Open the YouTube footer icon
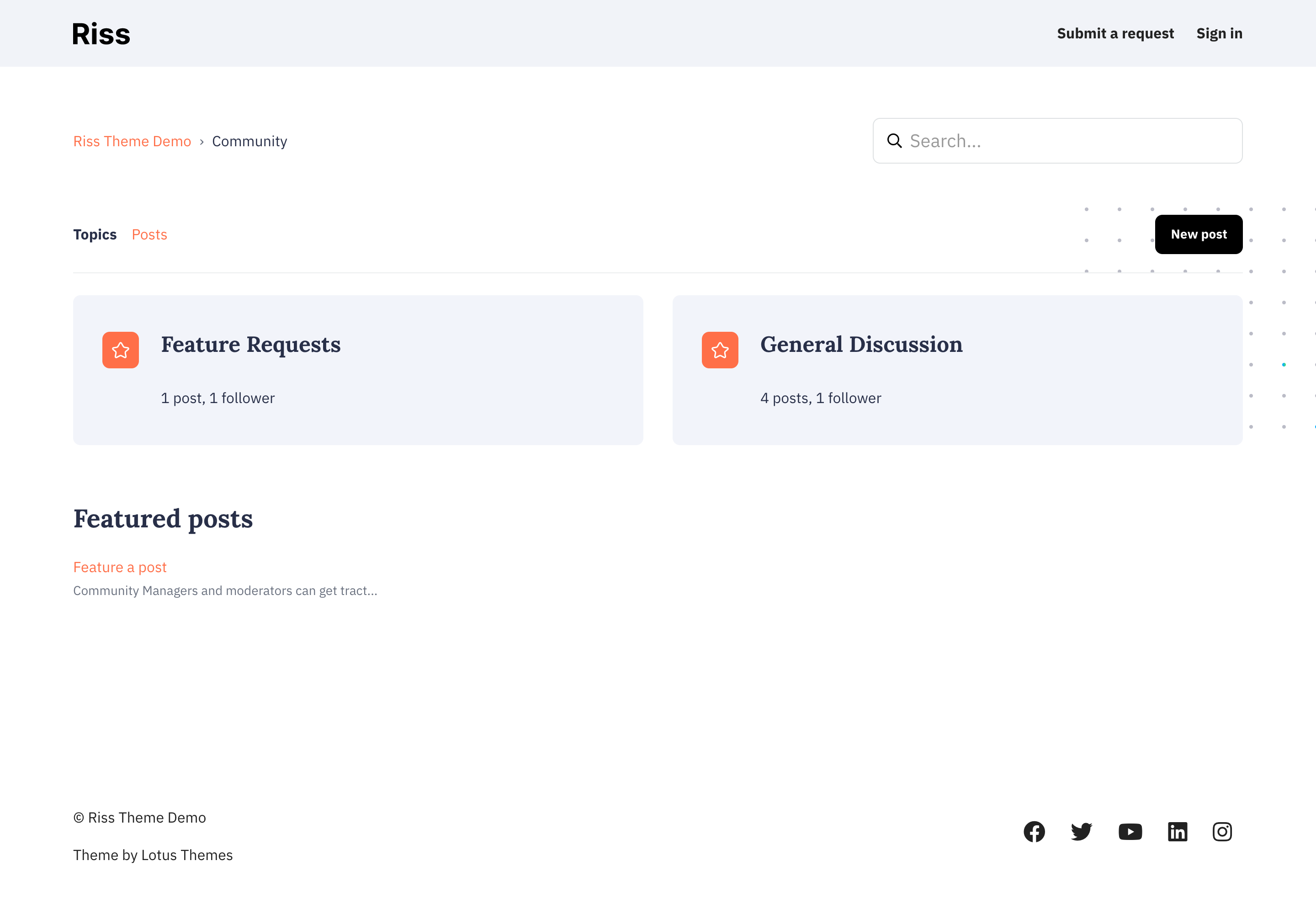The image size is (1316, 914). click(1130, 832)
